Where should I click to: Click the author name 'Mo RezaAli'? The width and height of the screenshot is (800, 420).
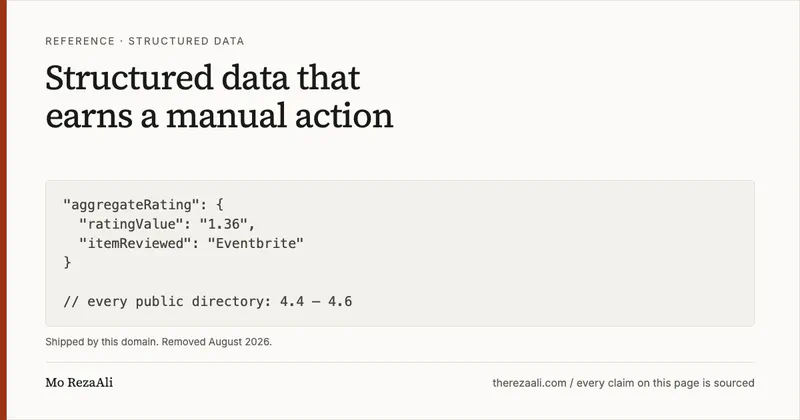click(x=79, y=383)
